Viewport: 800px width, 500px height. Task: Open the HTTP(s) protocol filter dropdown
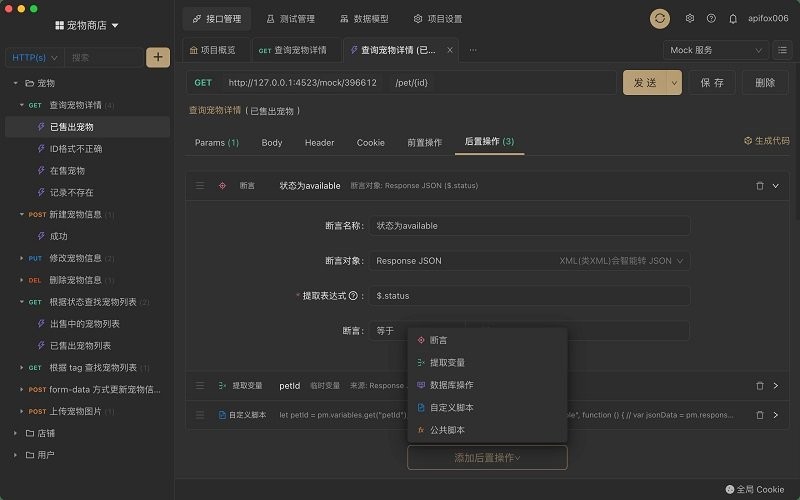point(35,57)
